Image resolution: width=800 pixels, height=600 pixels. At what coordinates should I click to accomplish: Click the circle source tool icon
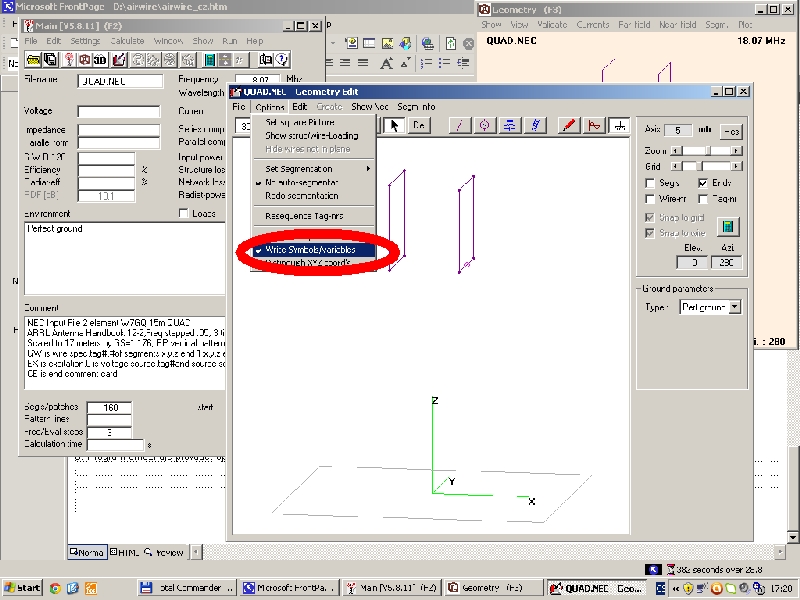(x=485, y=125)
